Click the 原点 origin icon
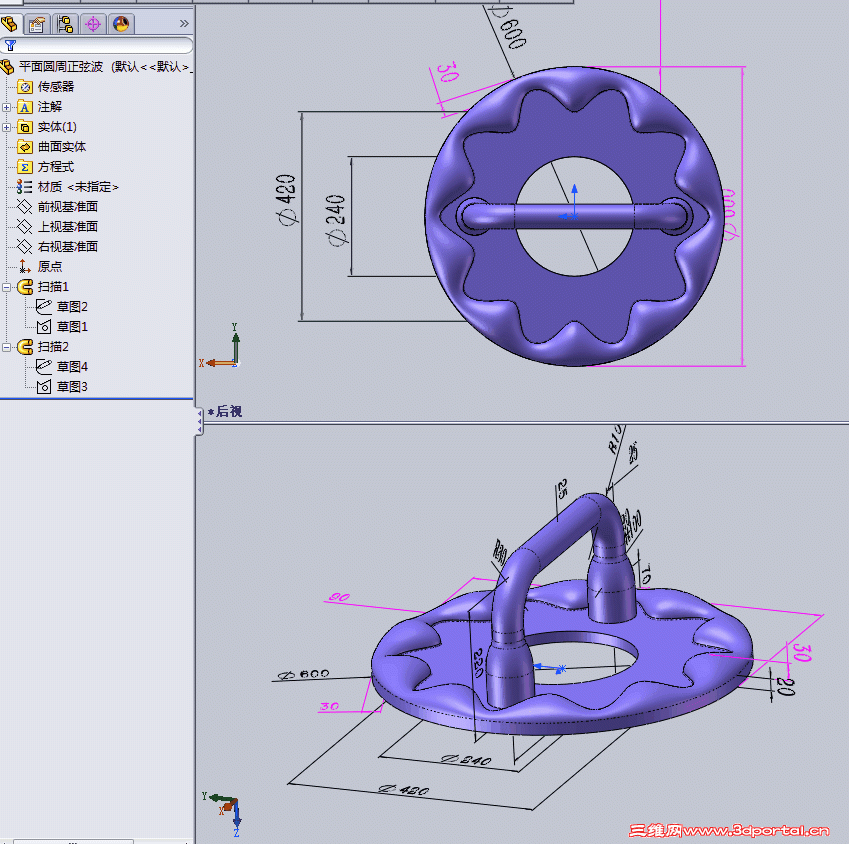The height and width of the screenshot is (844, 849). (x=24, y=266)
